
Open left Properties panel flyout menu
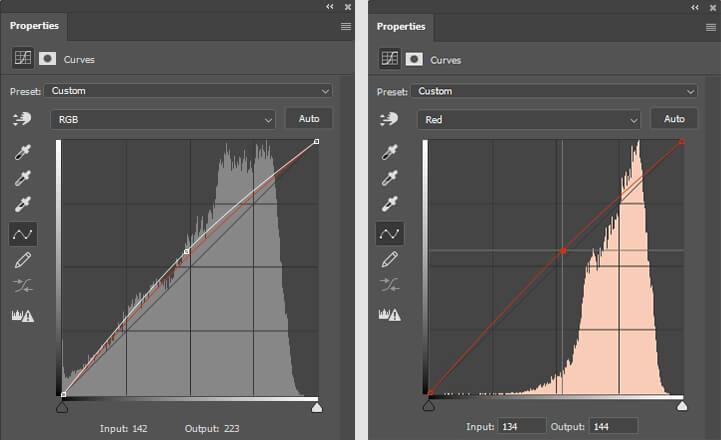(x=346, y=27)
